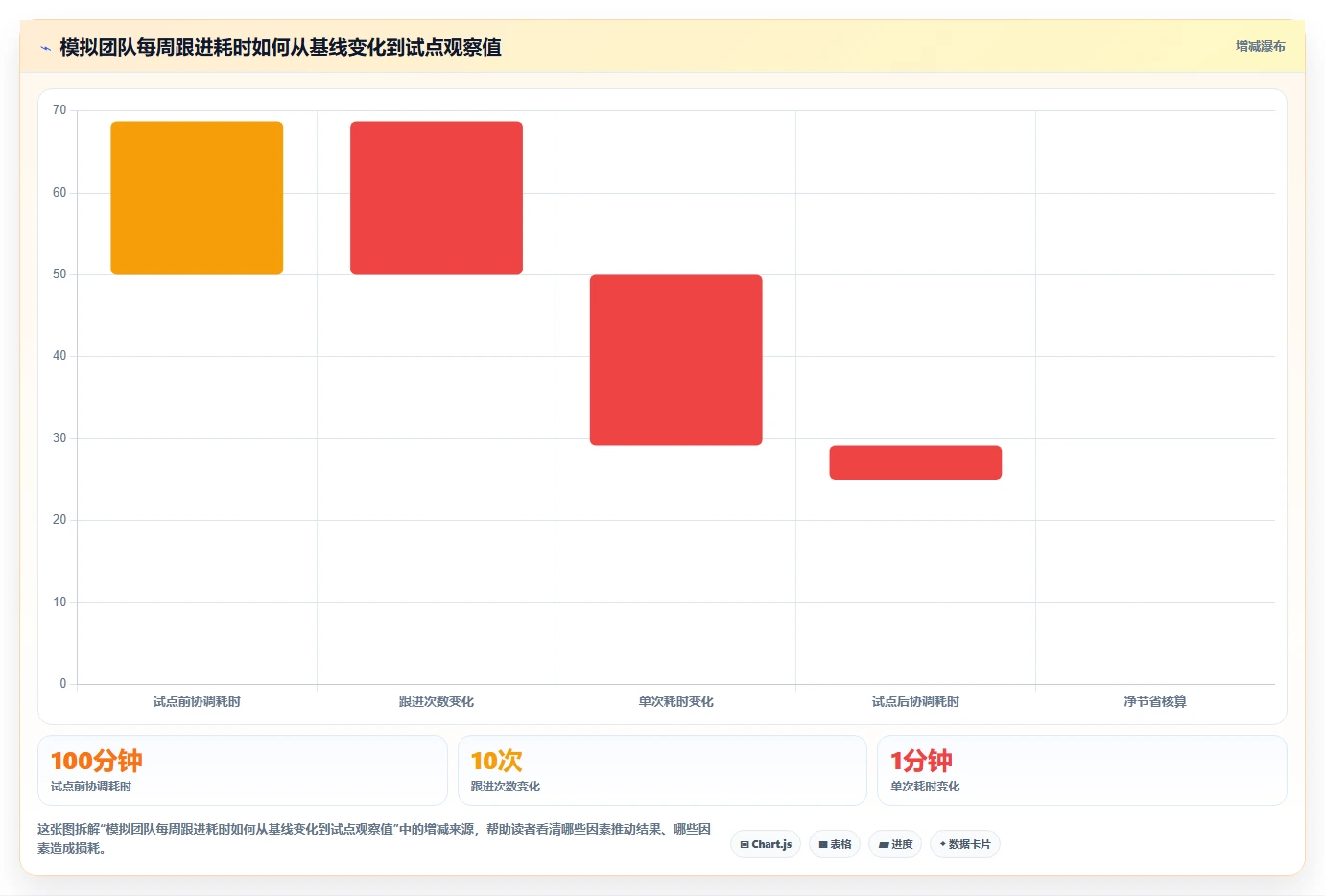Click the small chart icon beside the title
The image size is (1325, 896).
45,48
